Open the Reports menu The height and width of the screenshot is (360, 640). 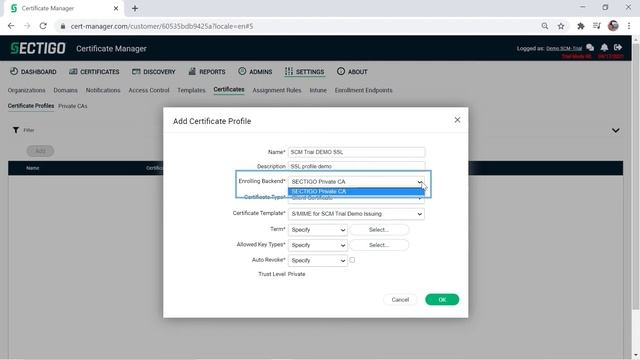[207, 71]
